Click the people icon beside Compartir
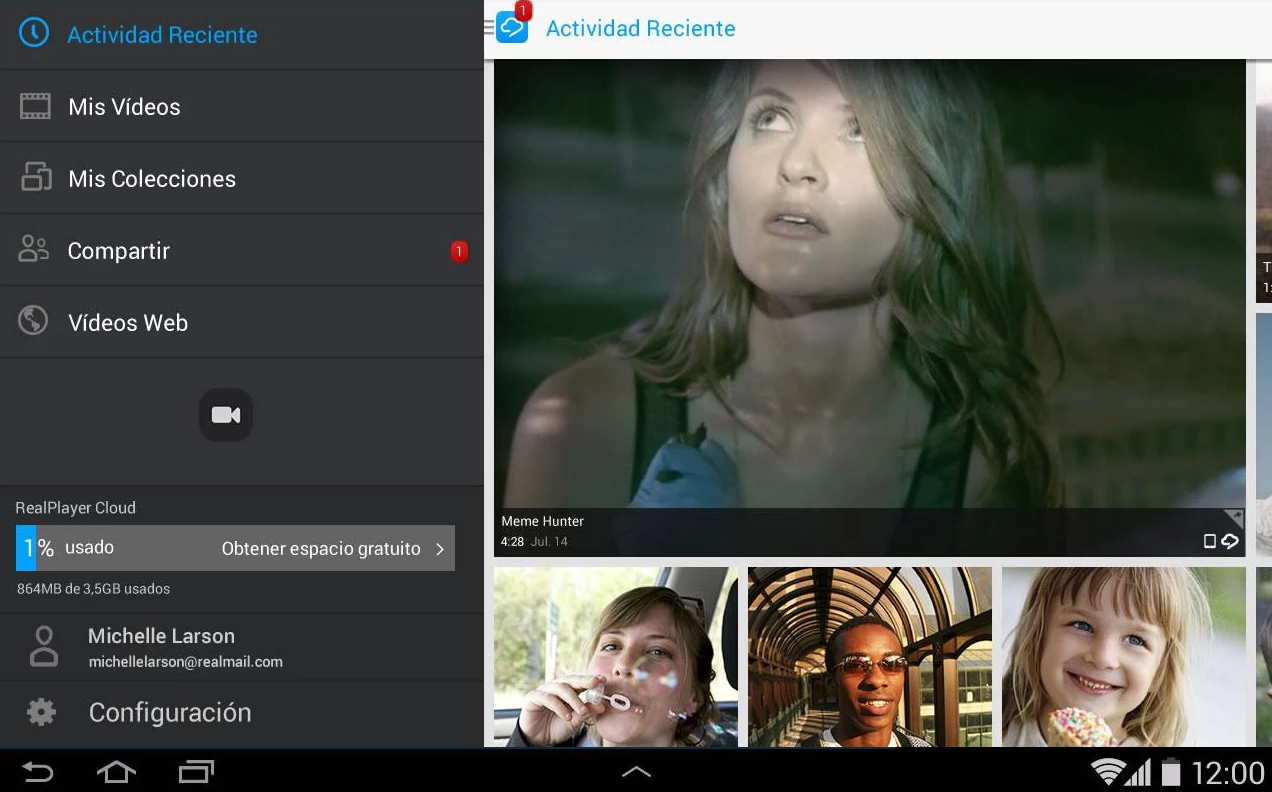Viewport: 1272px width, 792px height. tap(34, 249)
